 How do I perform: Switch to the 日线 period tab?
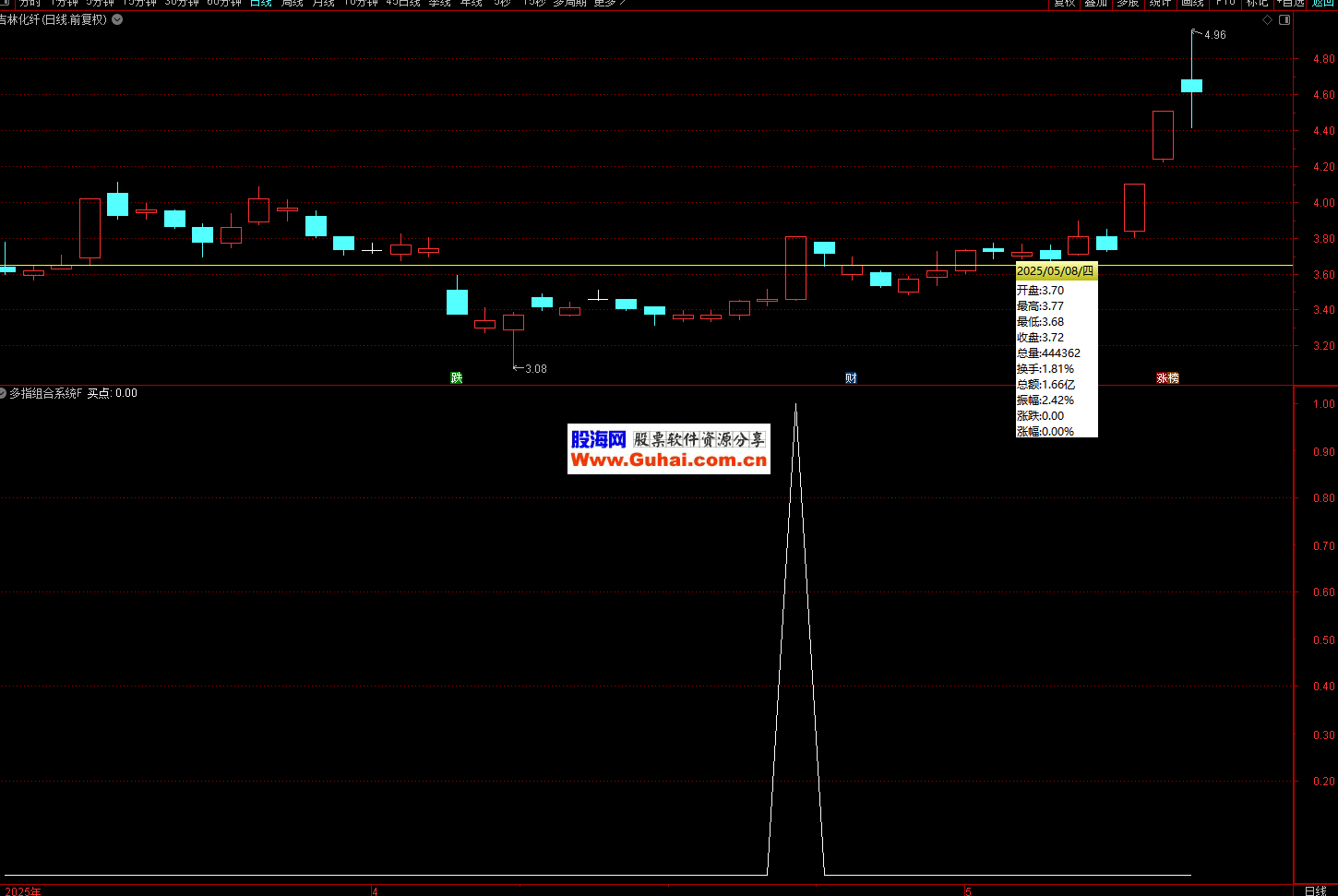coord(261,4)
